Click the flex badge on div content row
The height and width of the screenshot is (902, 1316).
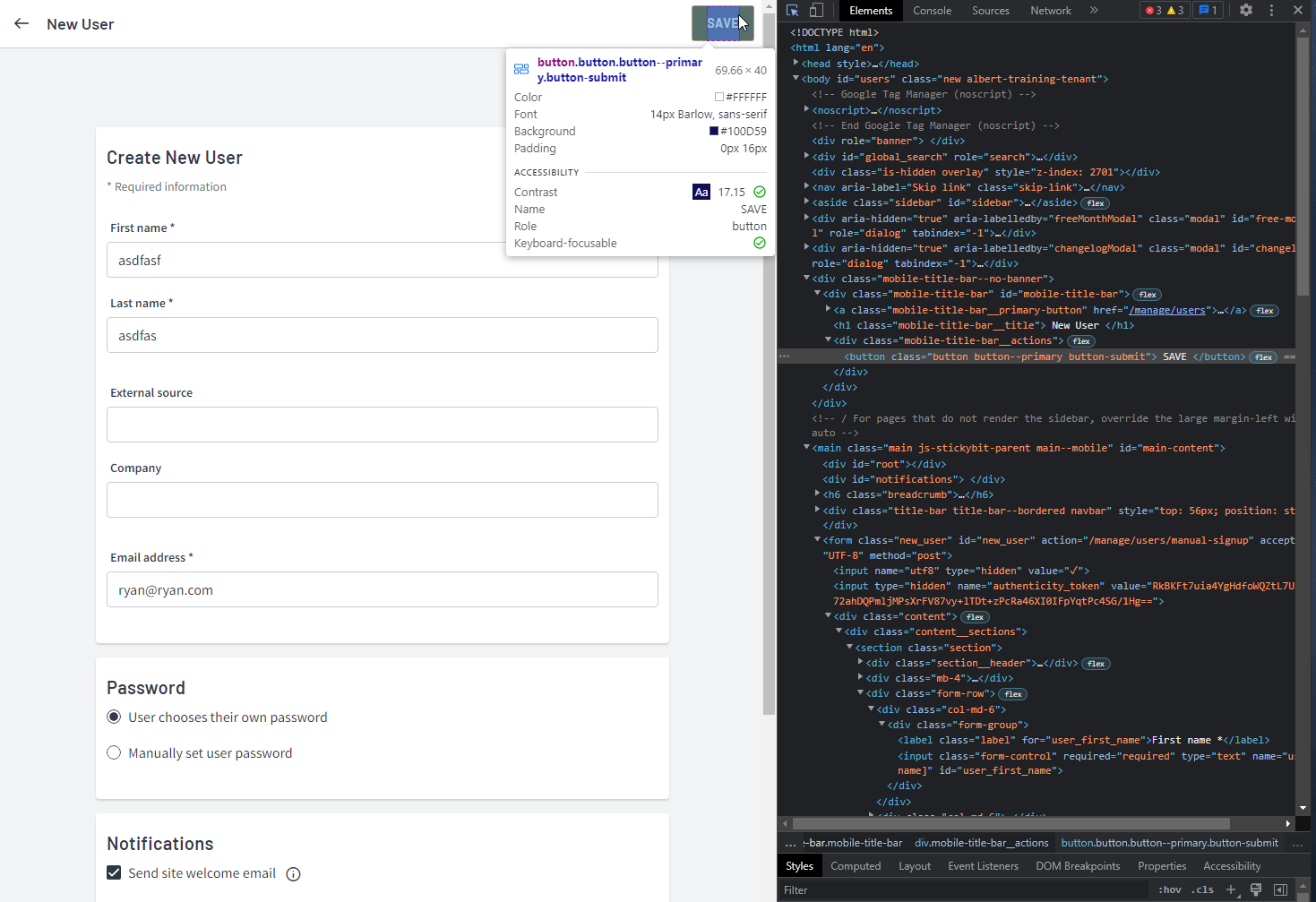click(976, 617)
